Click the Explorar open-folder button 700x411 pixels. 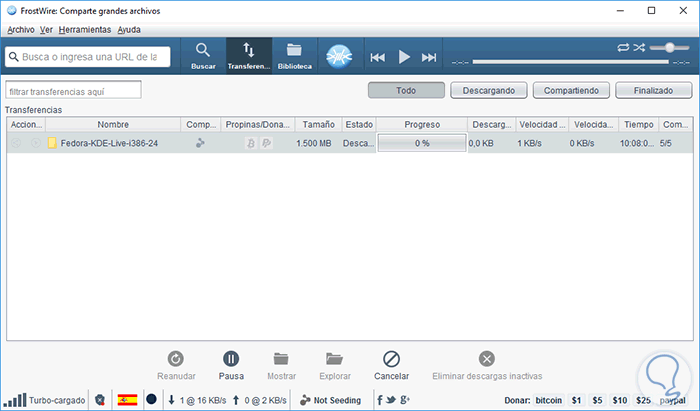(335, 365)
